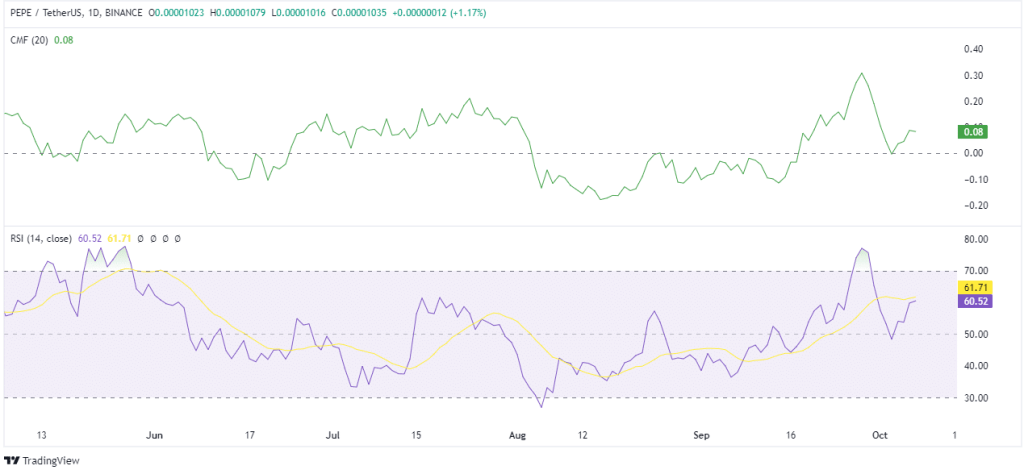Image resolution: width=1024 pixels, height=470 pixels.
Task: Click the green 0.08 price-scale tag
Action: click(972, 132)
